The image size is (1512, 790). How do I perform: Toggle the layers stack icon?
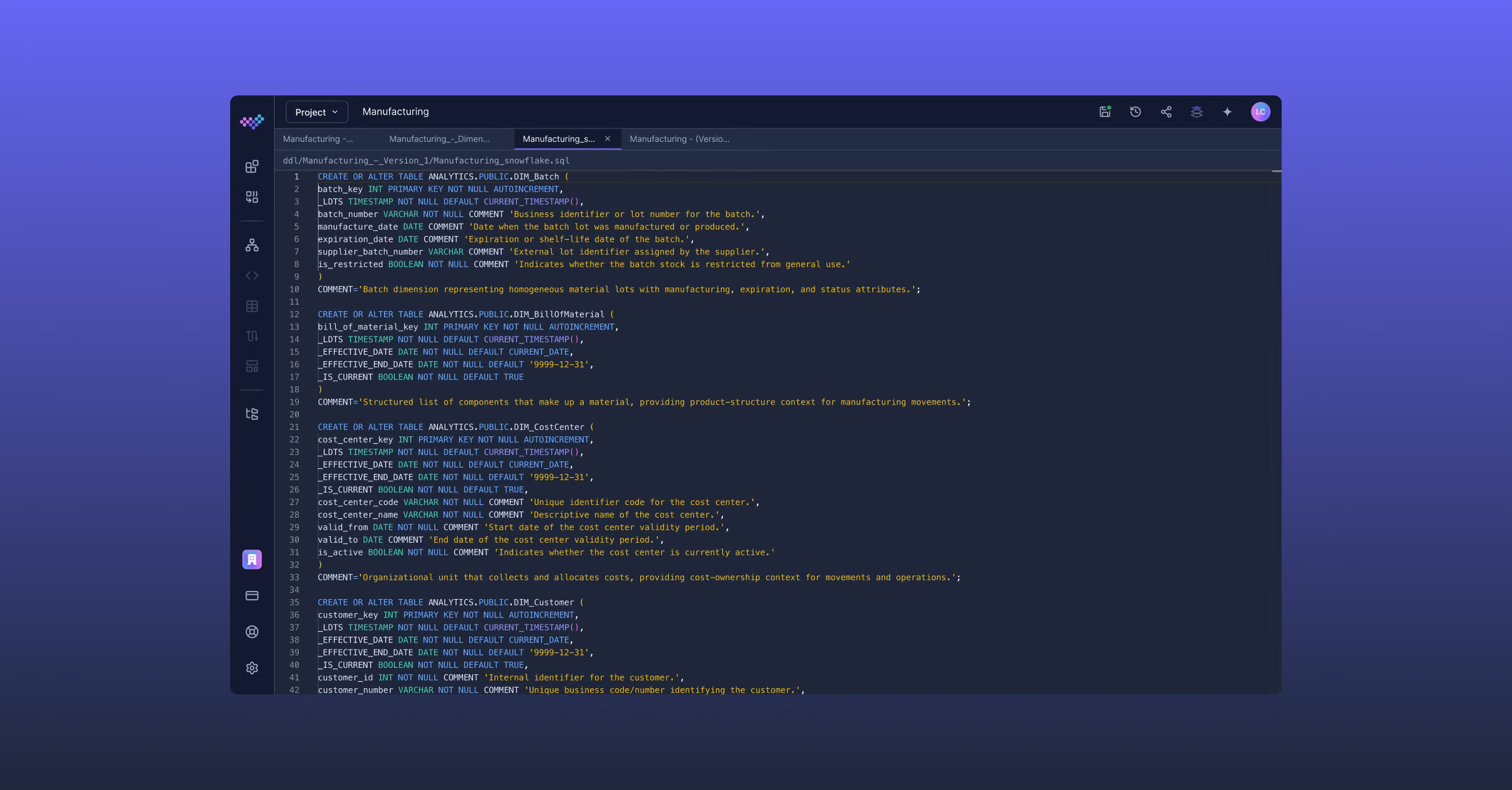[x=1197, y=111]
